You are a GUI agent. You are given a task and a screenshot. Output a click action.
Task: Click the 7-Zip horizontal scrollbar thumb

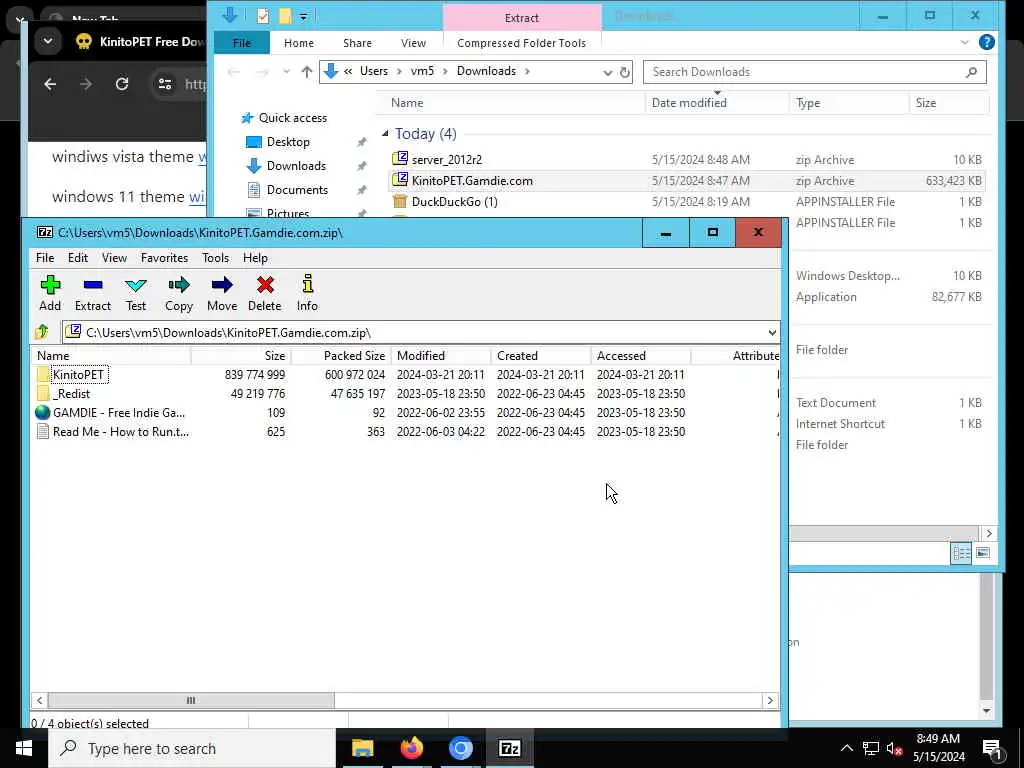(191, 700)
